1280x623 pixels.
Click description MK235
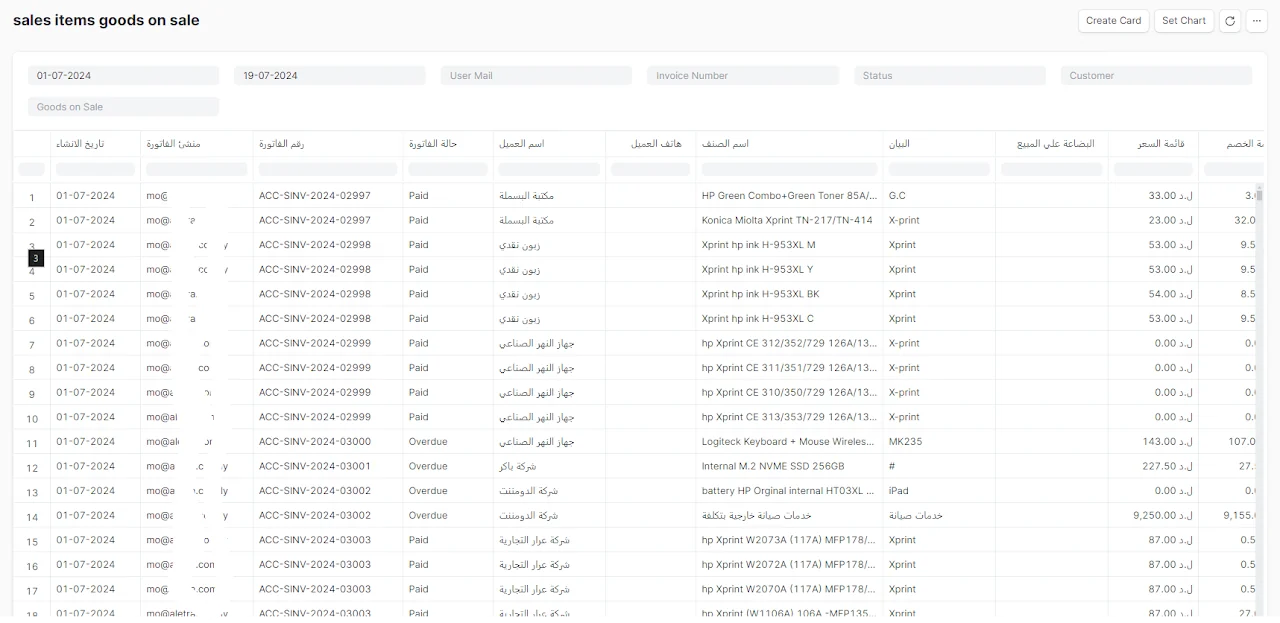coord(905,441)
